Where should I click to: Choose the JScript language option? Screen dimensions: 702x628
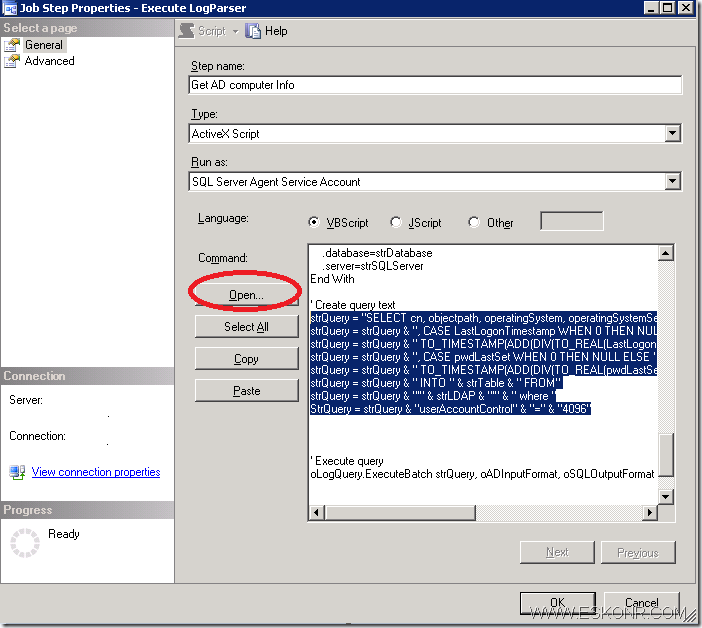[396, 223]
